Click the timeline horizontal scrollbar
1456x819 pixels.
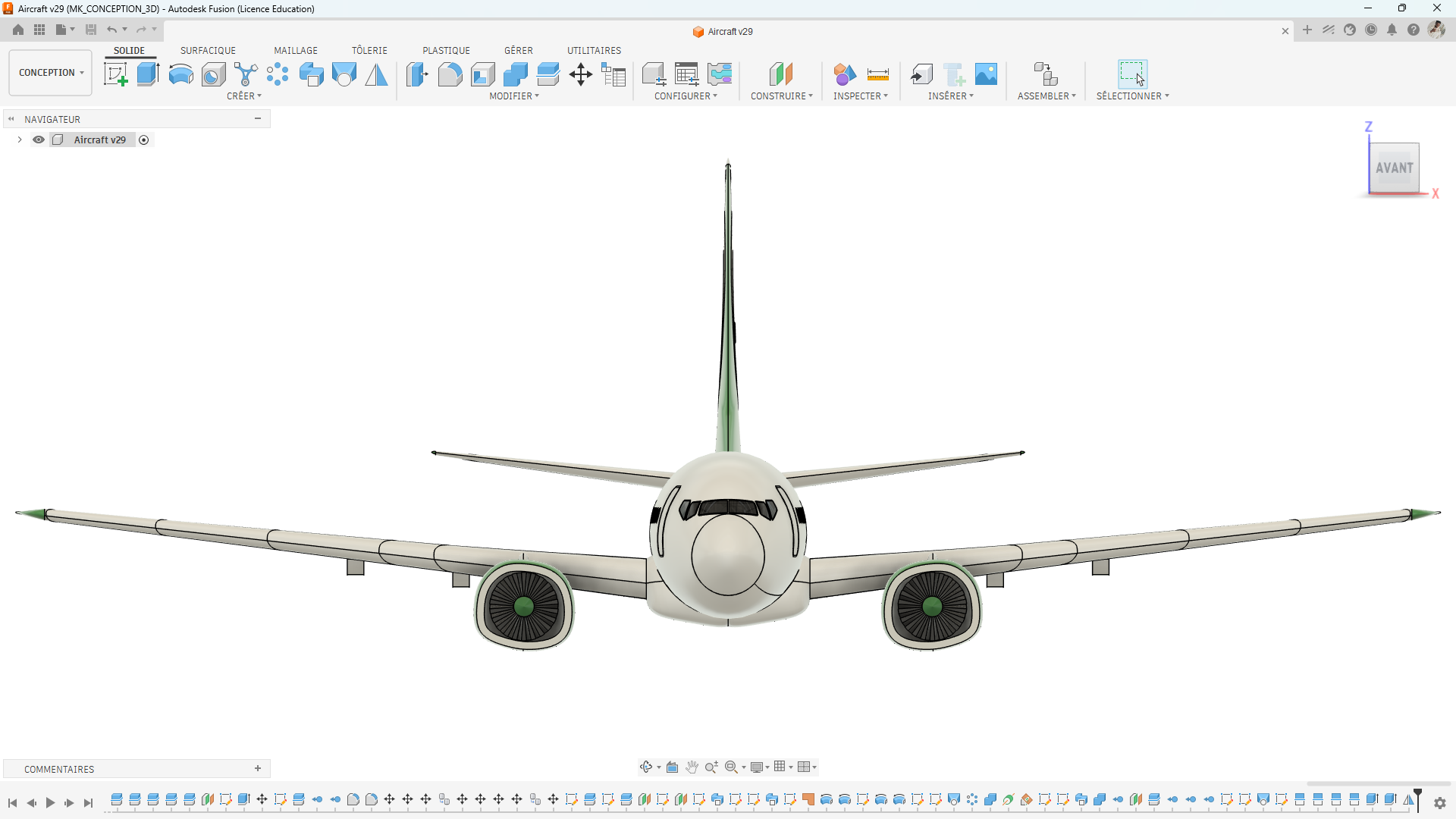click(1378, 783)
